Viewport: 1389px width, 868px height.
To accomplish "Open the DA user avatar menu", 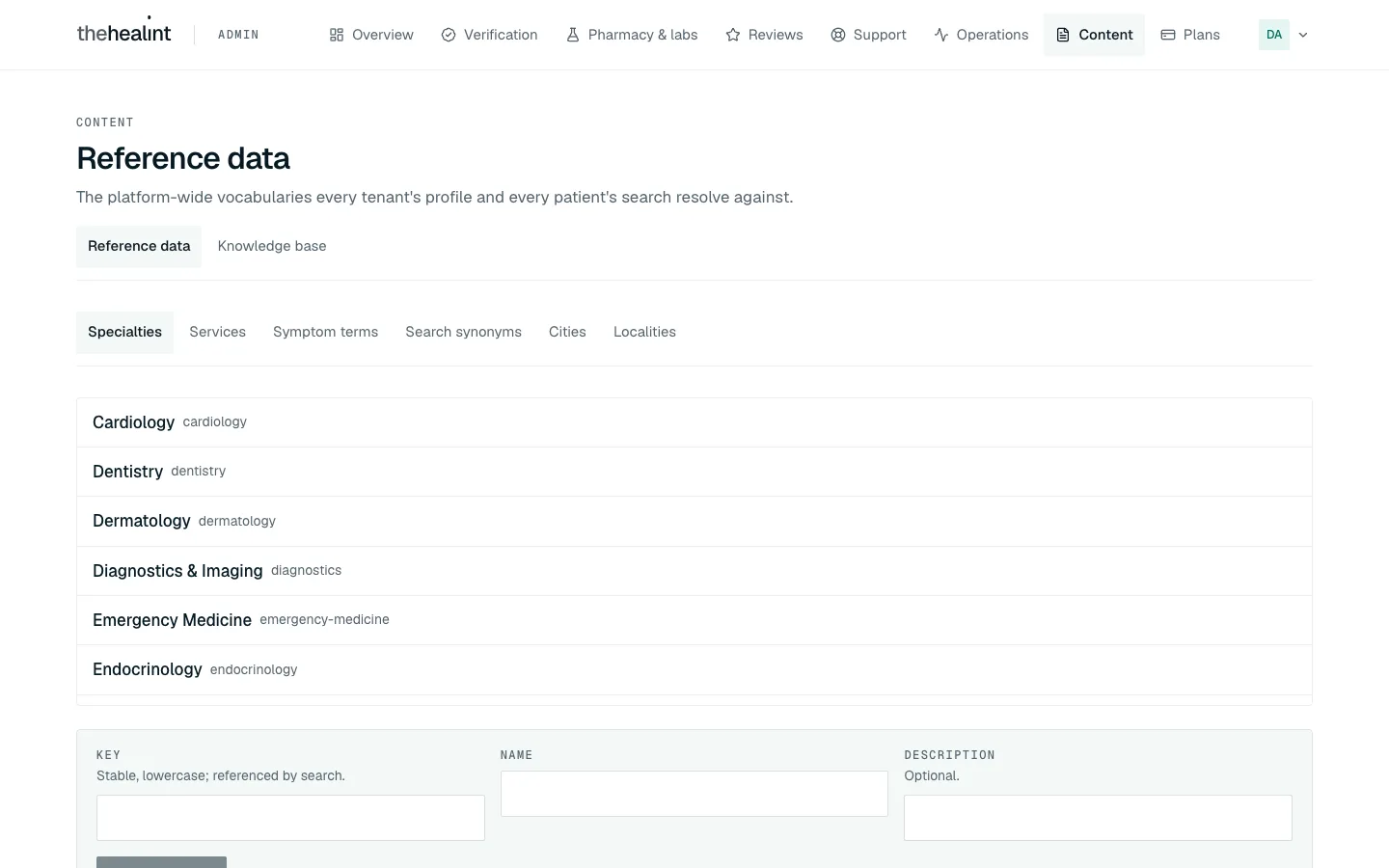I will pyautogui.click(x=1274, y=35).
